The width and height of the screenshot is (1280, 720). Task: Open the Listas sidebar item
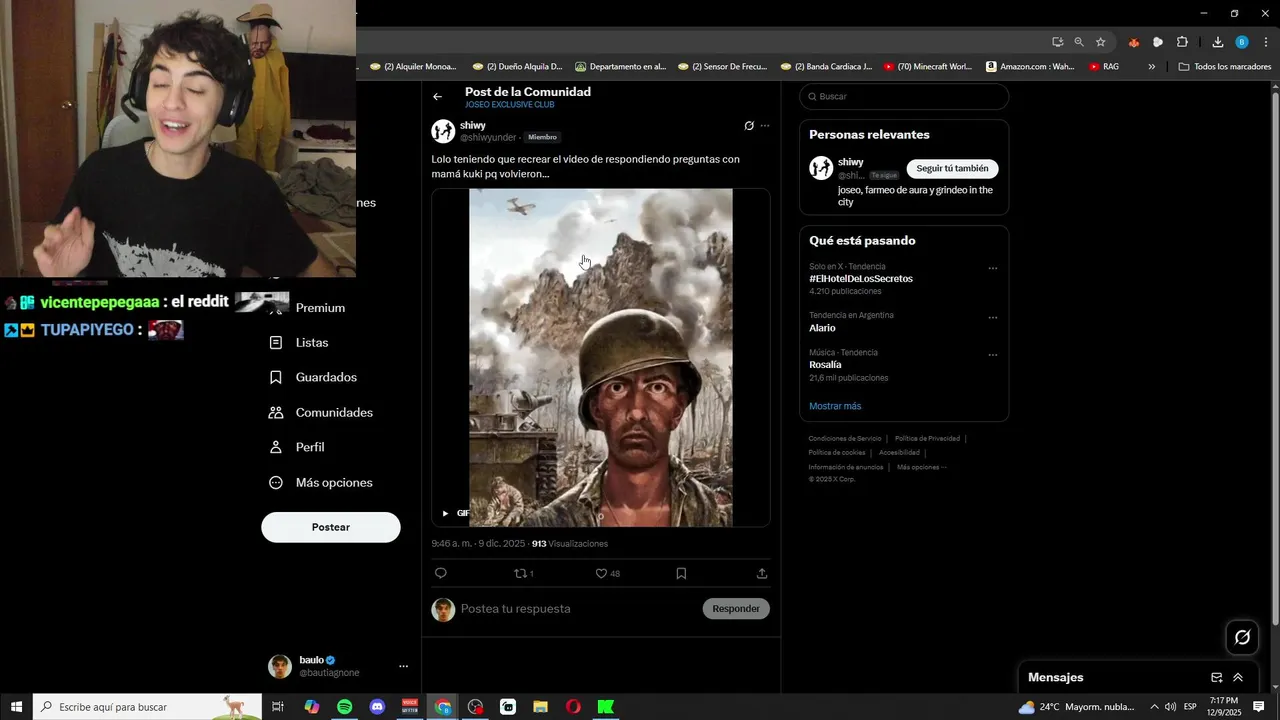click(299, 342)
